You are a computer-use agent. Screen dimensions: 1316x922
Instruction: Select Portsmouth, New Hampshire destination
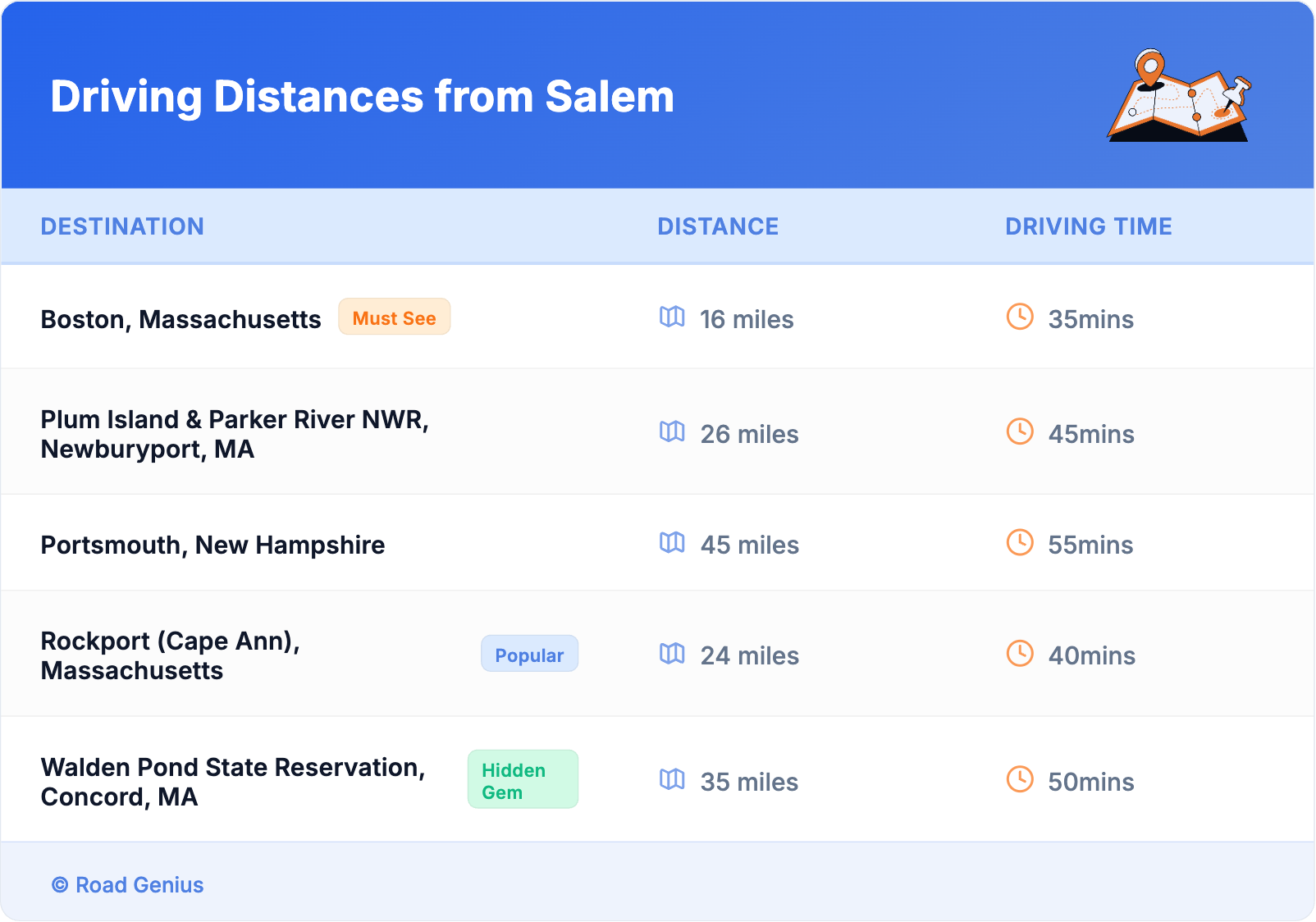coord(212,545)
